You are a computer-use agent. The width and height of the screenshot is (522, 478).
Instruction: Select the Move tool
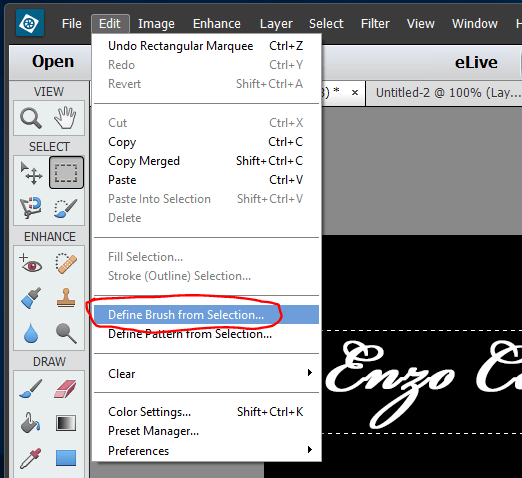(x=31, y=173)
